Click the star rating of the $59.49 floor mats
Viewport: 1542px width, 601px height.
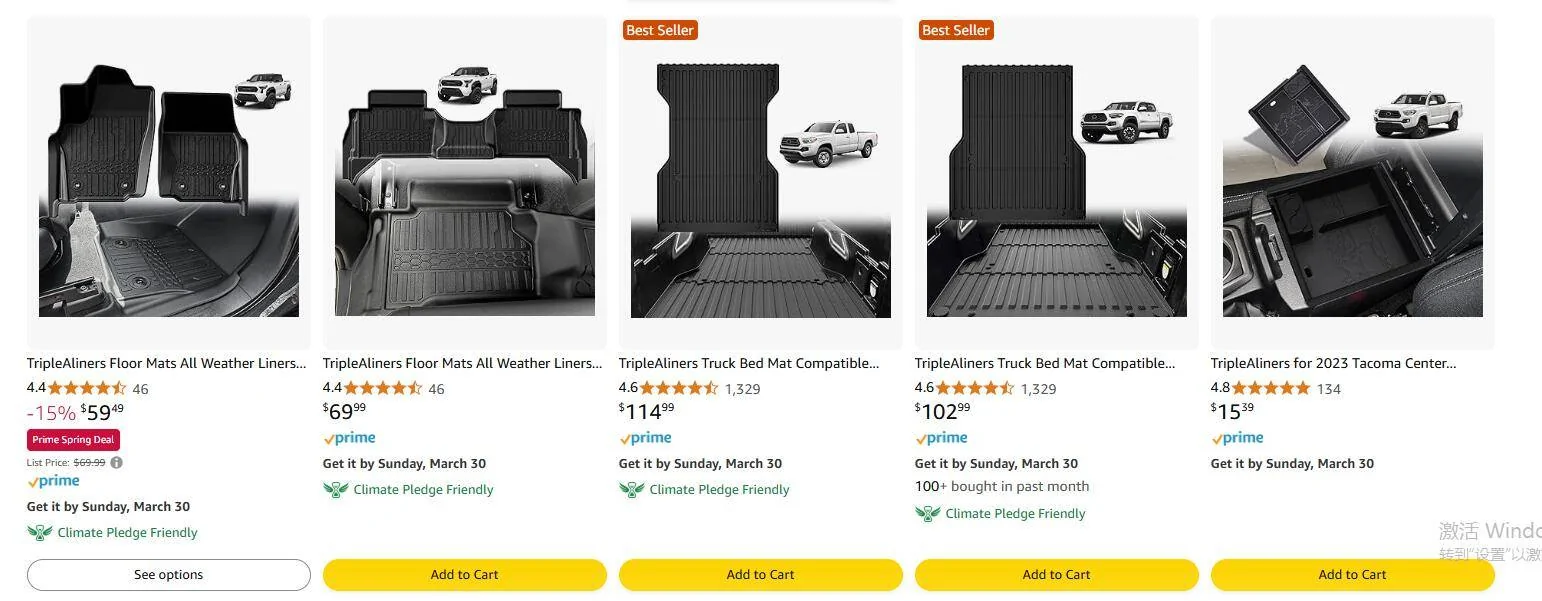tap(87, 389)
